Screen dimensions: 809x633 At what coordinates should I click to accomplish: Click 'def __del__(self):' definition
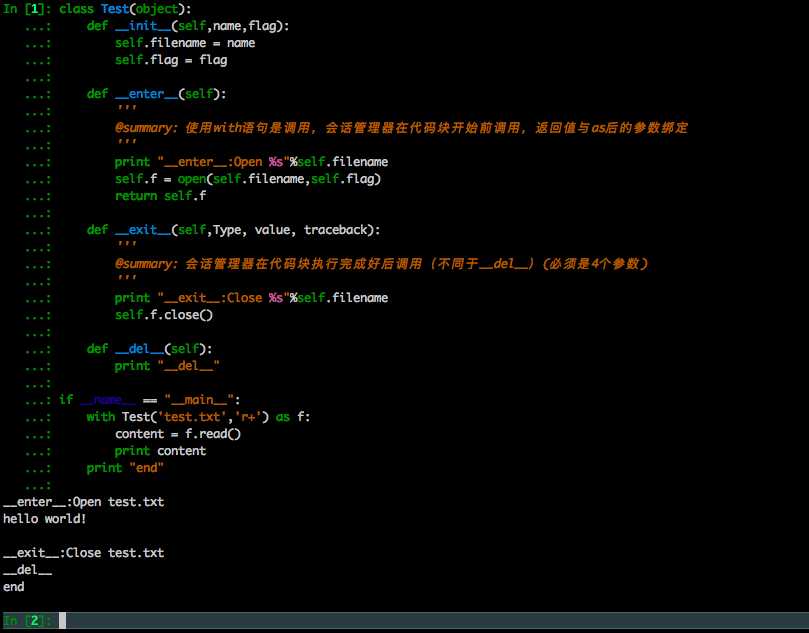tap(149, 349)
